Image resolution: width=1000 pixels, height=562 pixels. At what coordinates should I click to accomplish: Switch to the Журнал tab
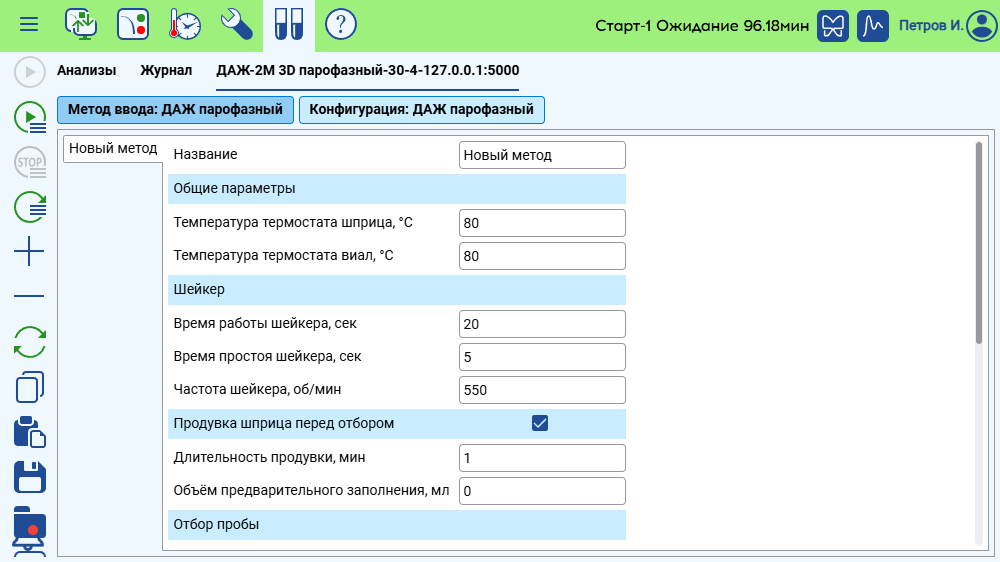tap(166, 71)
